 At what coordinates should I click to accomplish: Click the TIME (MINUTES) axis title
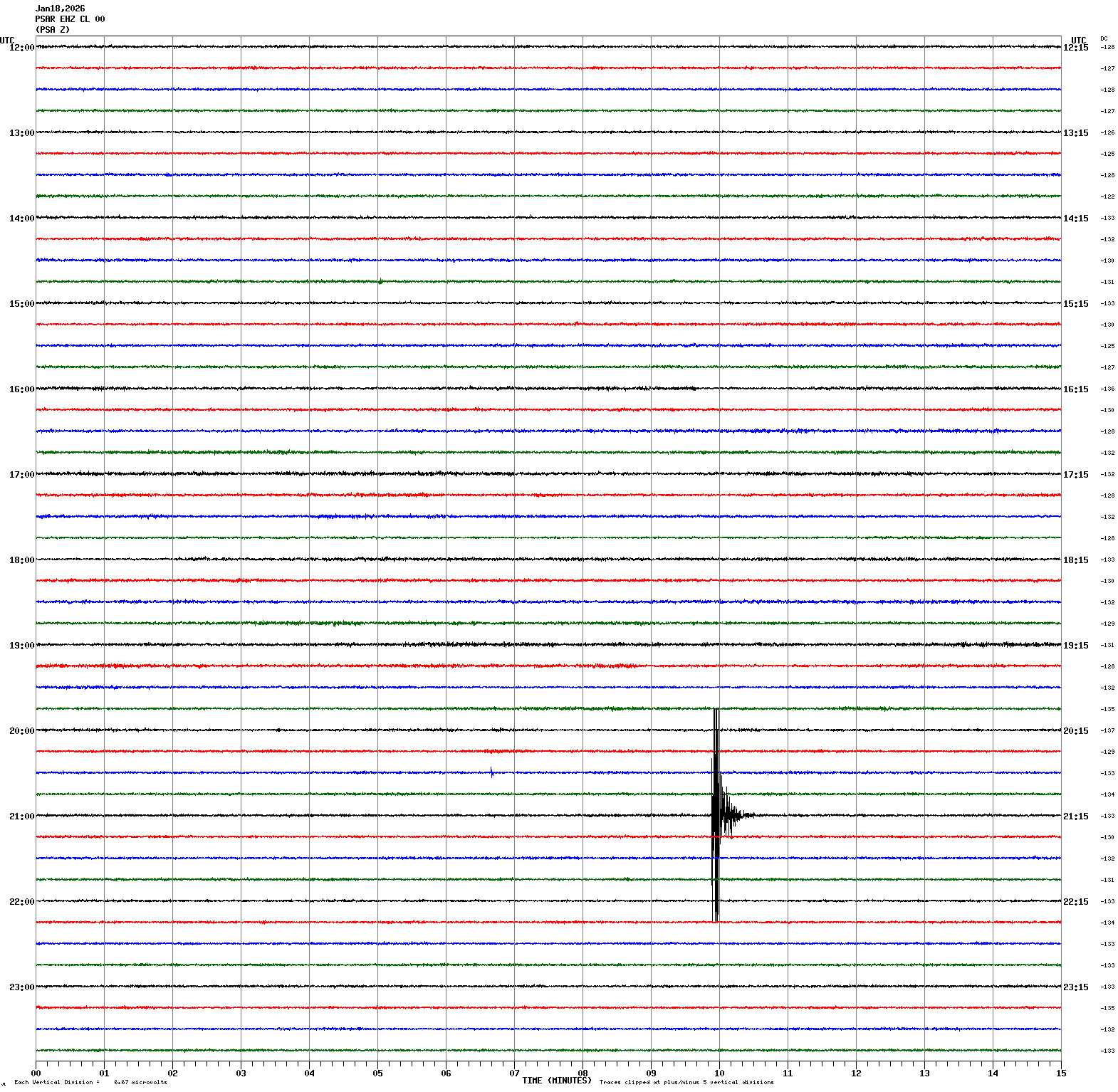tap(556, 1081)
